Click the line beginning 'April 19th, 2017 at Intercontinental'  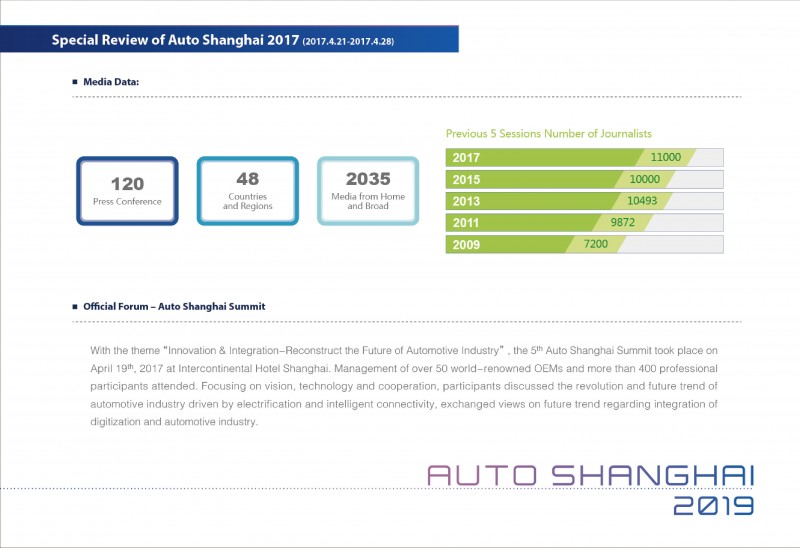tap(404, 368)
